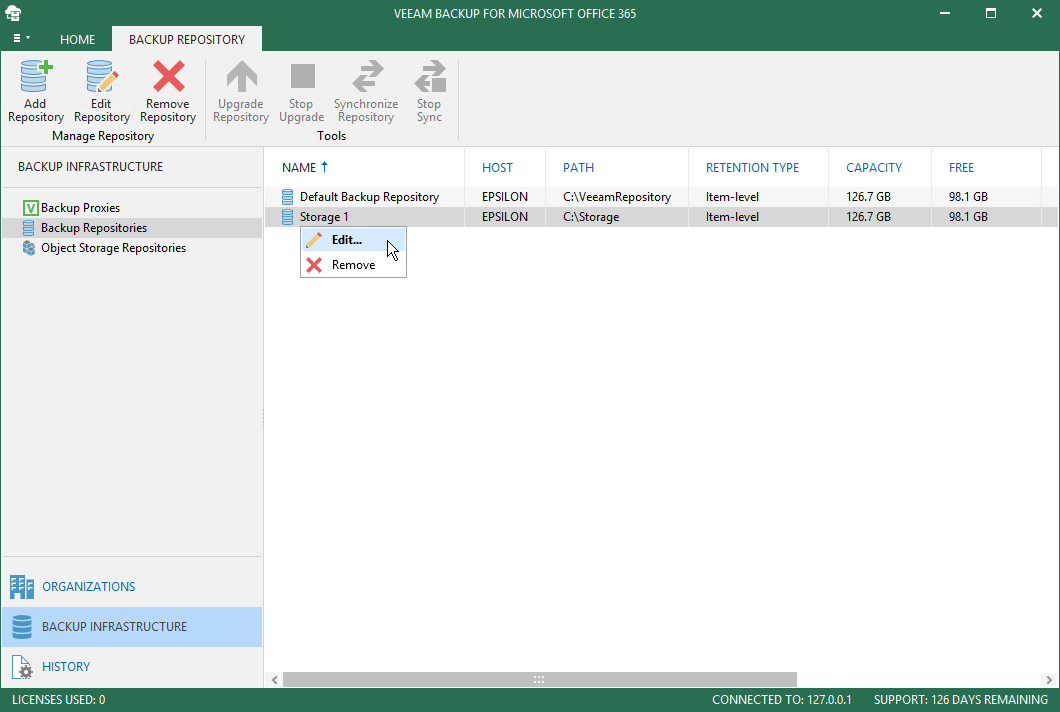The width and height of the screenshot is (1060, 712).
Task: Switch to the HOME ribbon tab
Action: tap(77, 39)
